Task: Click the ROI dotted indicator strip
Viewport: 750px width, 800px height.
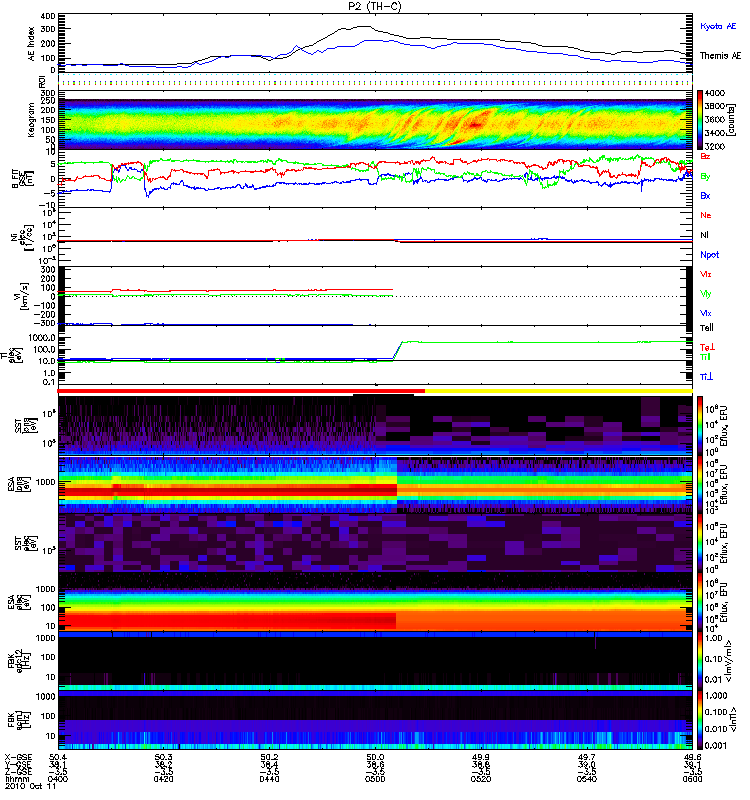Action: pos(375,82)
